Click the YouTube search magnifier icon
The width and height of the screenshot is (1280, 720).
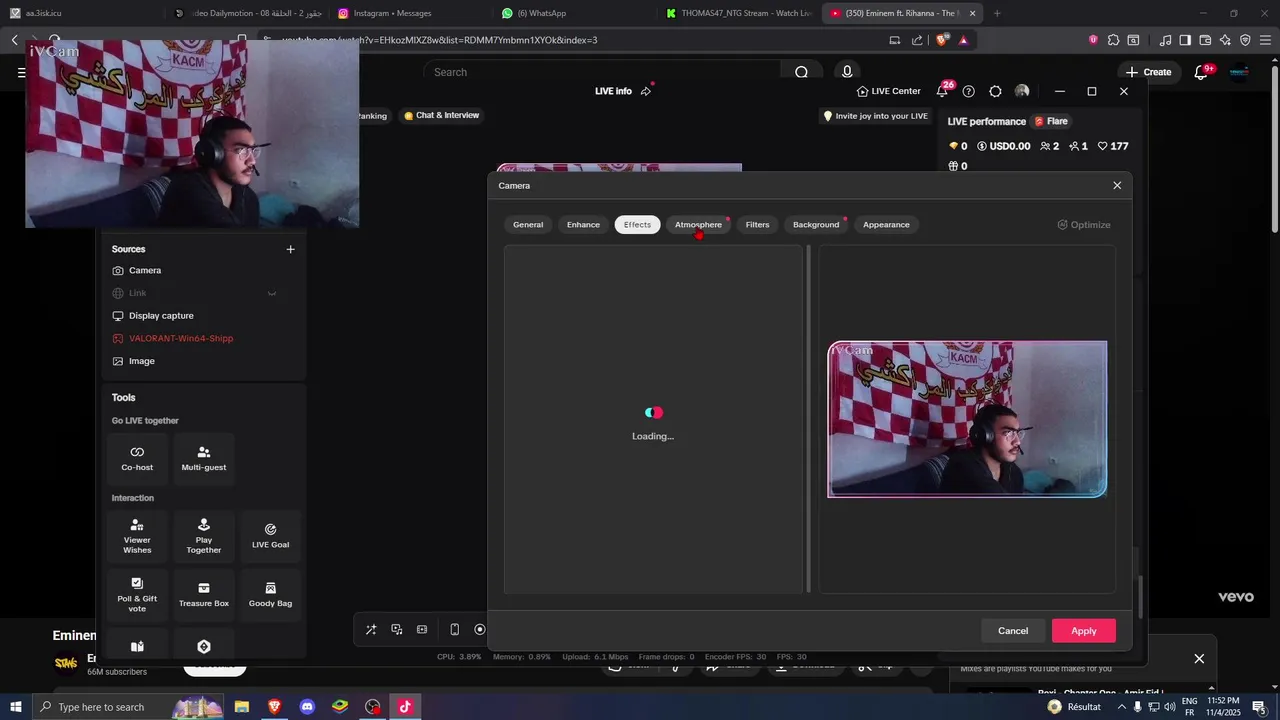click(x=801, y=72)
